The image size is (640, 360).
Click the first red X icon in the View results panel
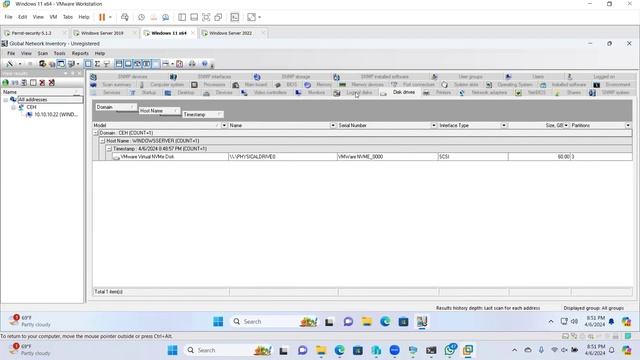point(42,82)
